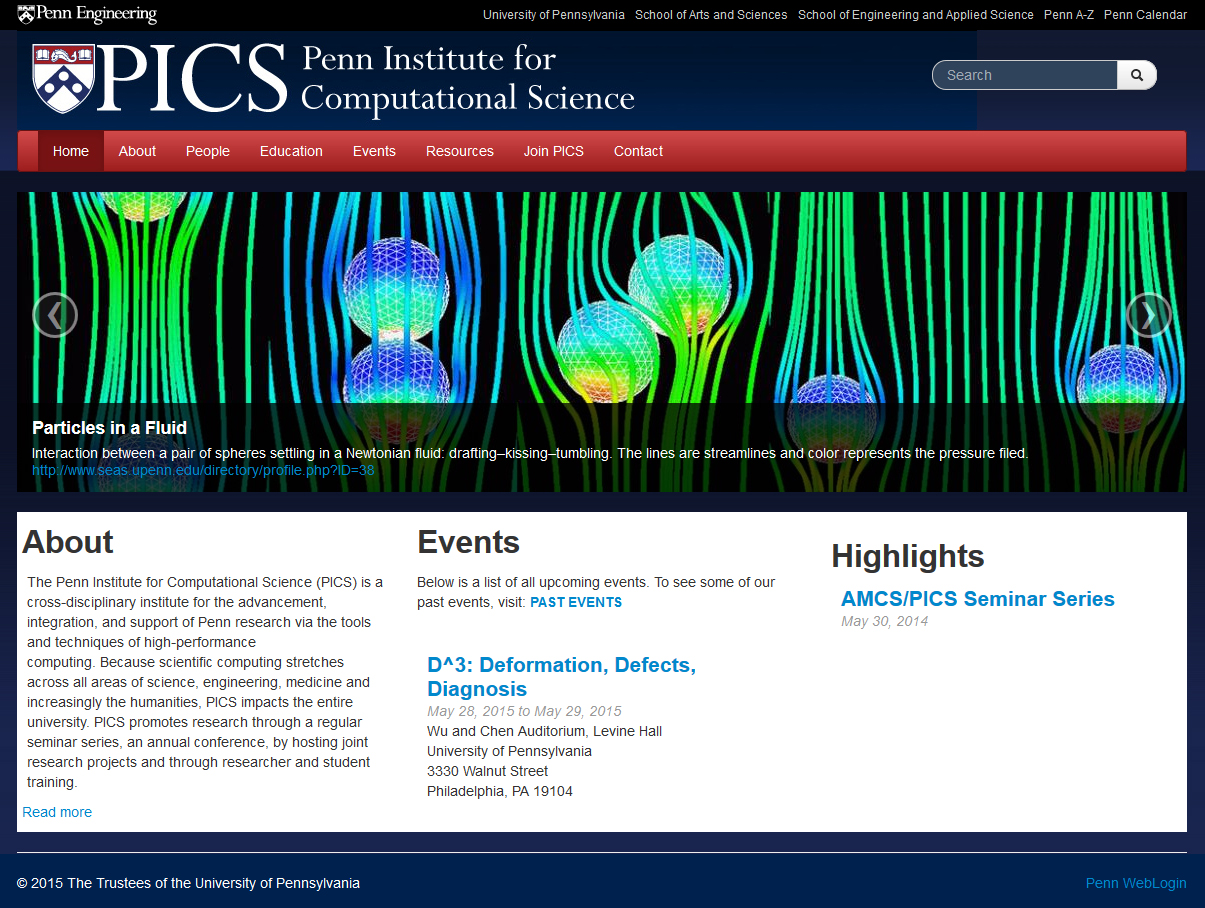The image size is (1205, 908).
Task: Click the Penn shield PICS logo
Action: click(160, 78)
